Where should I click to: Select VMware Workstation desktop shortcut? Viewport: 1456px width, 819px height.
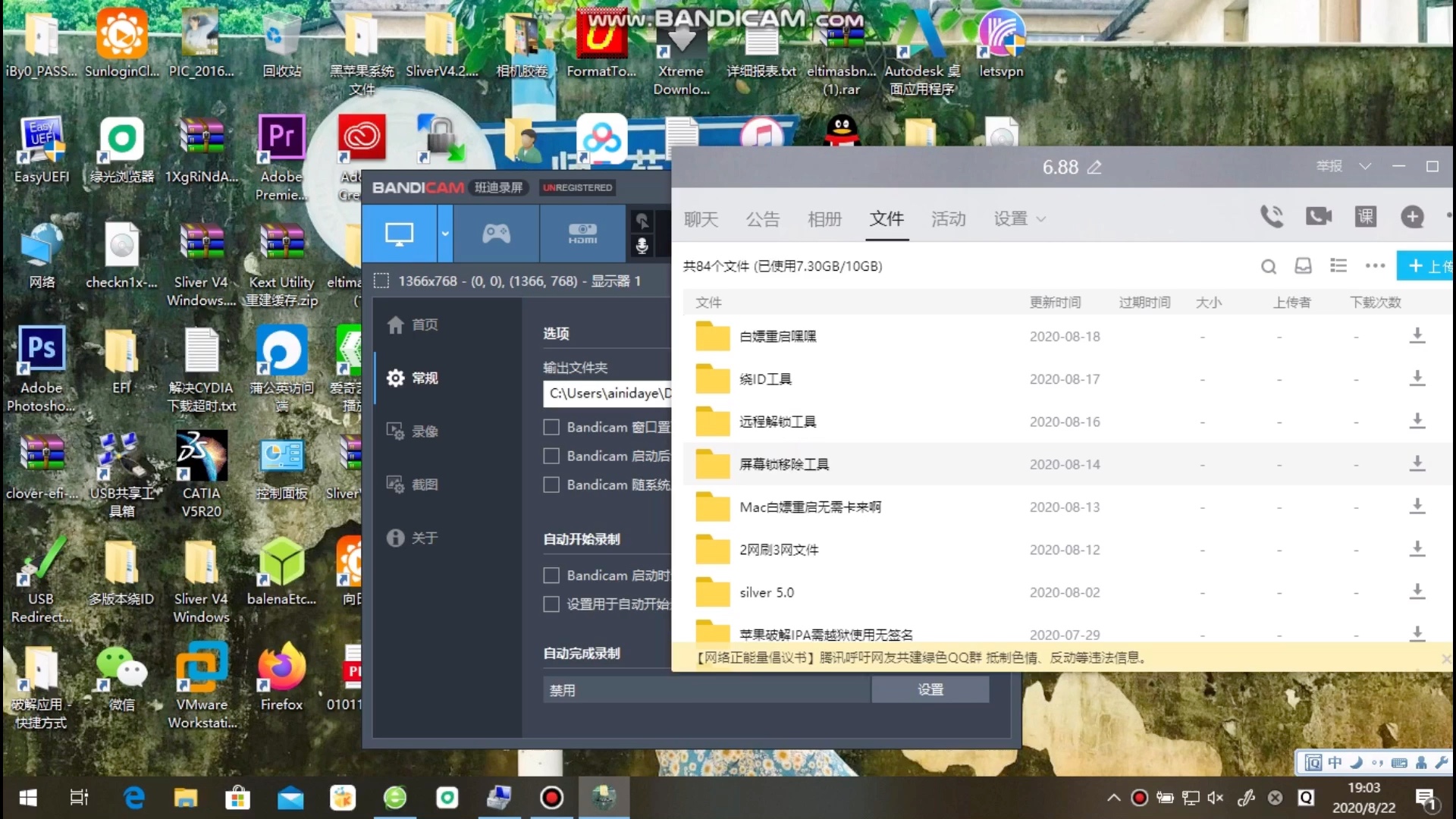(x=202, y=686)
